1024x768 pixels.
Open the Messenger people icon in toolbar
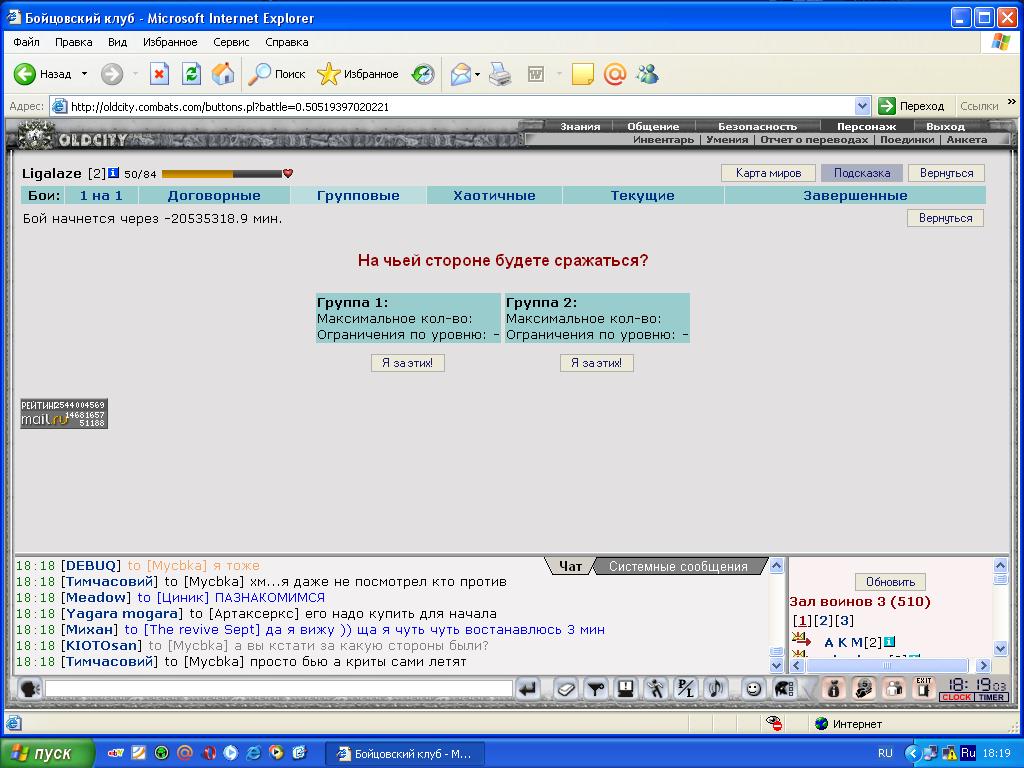tap(648, 74)
